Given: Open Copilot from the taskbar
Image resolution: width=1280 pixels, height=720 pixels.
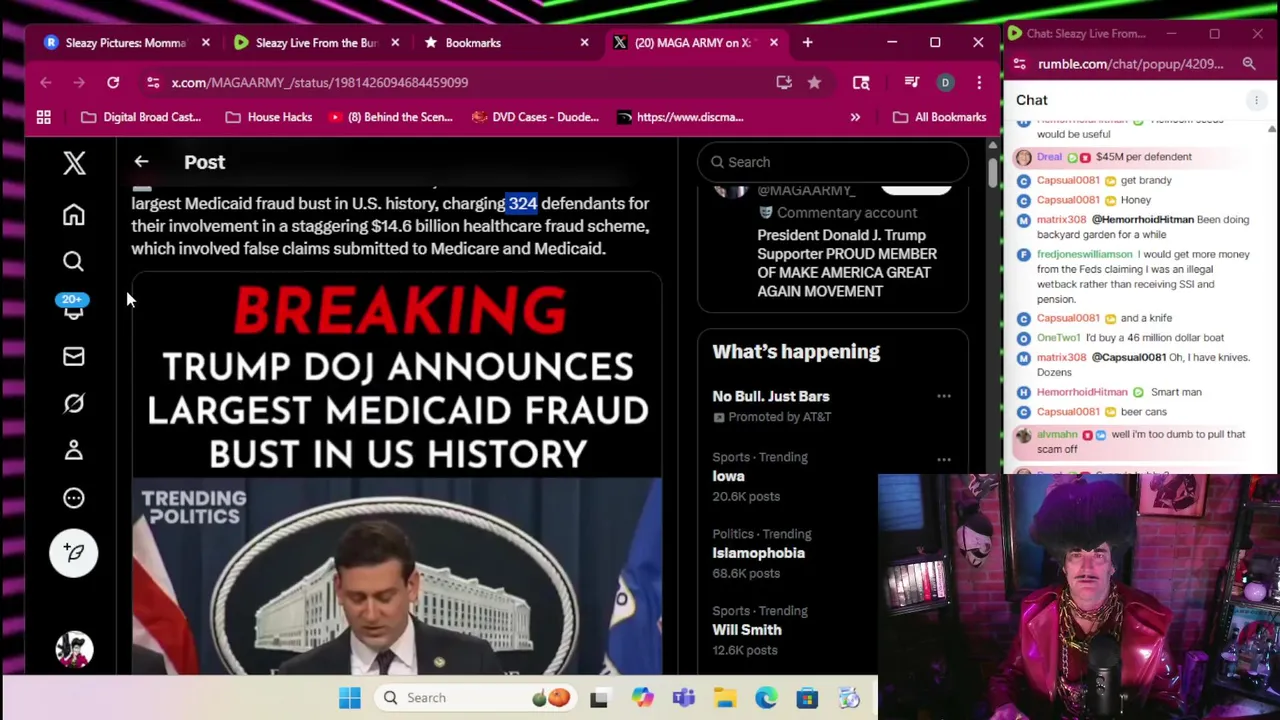Looking at the screenshot, I should (x=641, y=698).
